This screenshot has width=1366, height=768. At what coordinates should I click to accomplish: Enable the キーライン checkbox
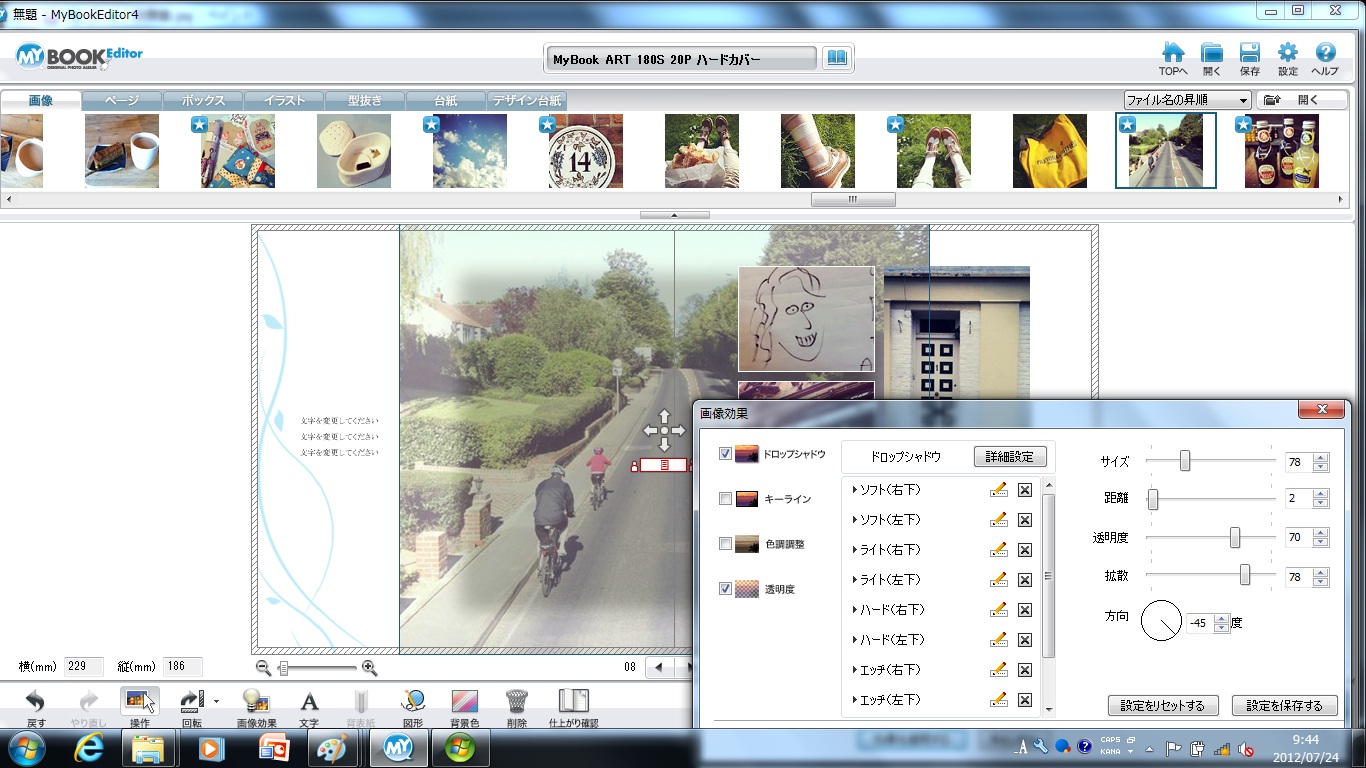(x=725, y=499)
